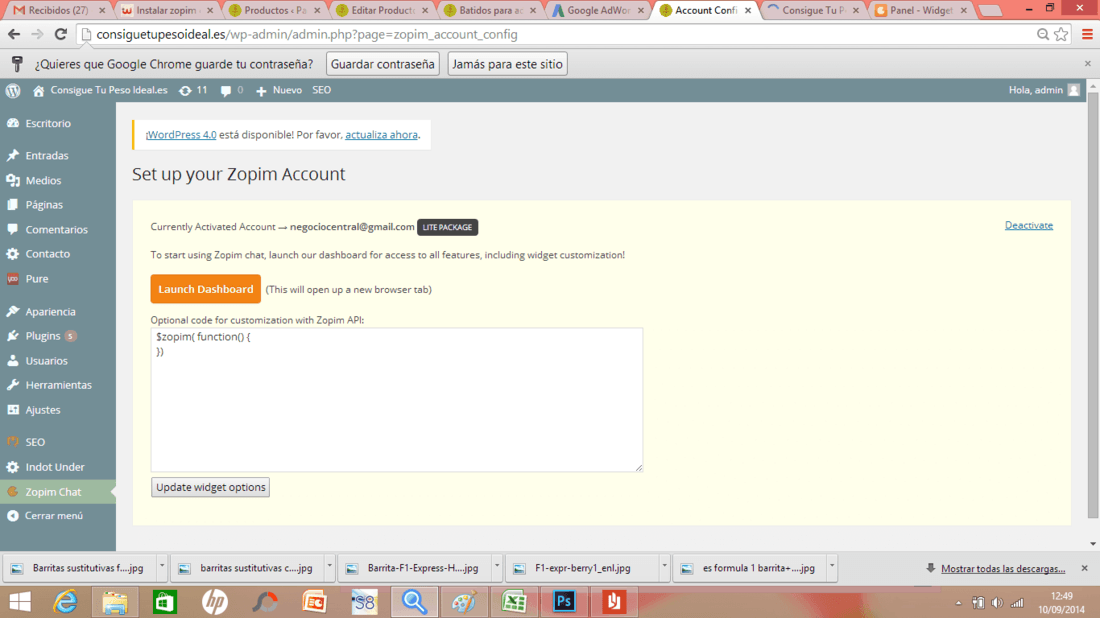Click Update widget options button

210,487
